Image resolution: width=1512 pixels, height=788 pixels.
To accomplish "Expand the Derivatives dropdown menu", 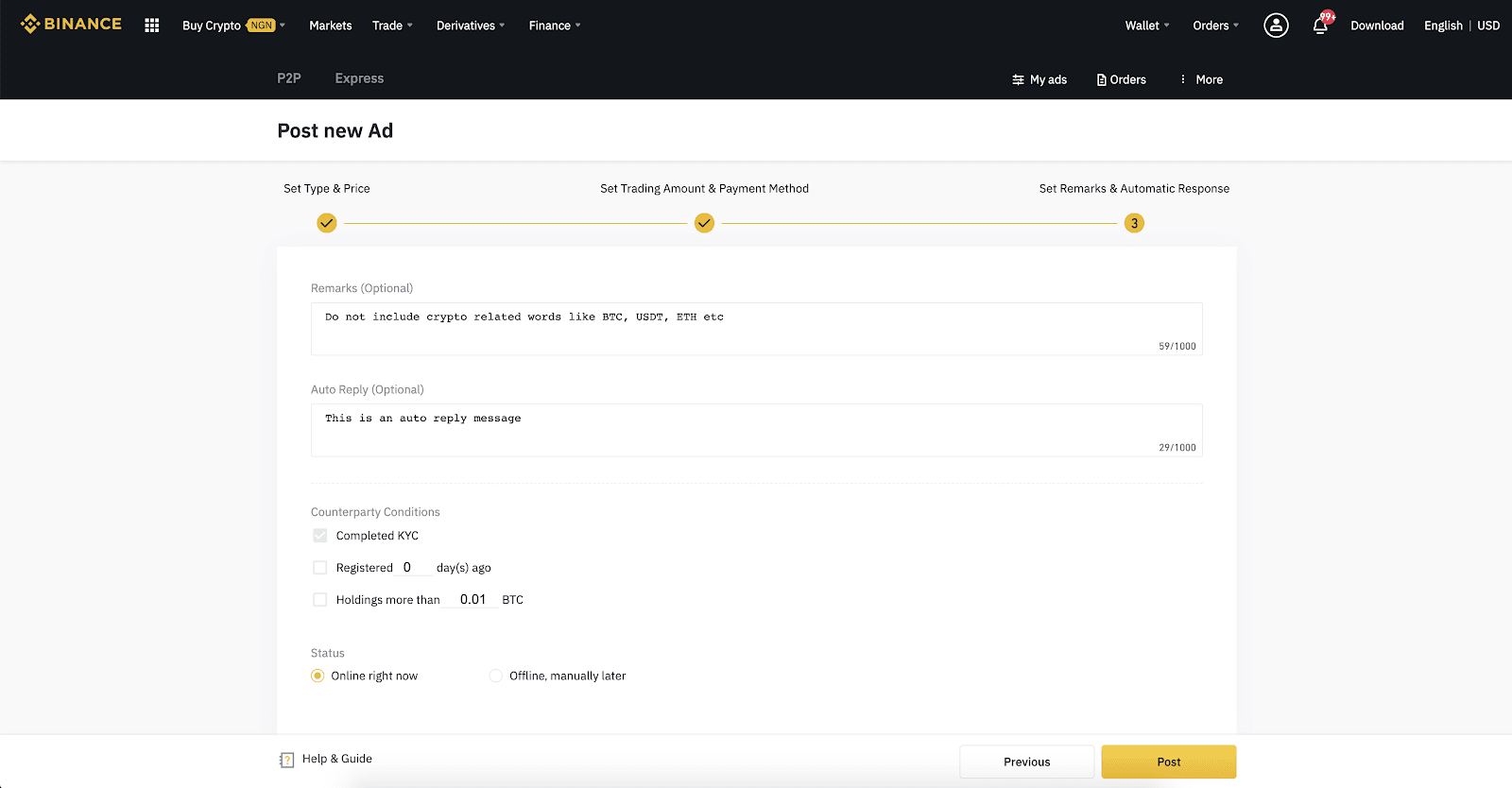I will [x=471, y=26].
